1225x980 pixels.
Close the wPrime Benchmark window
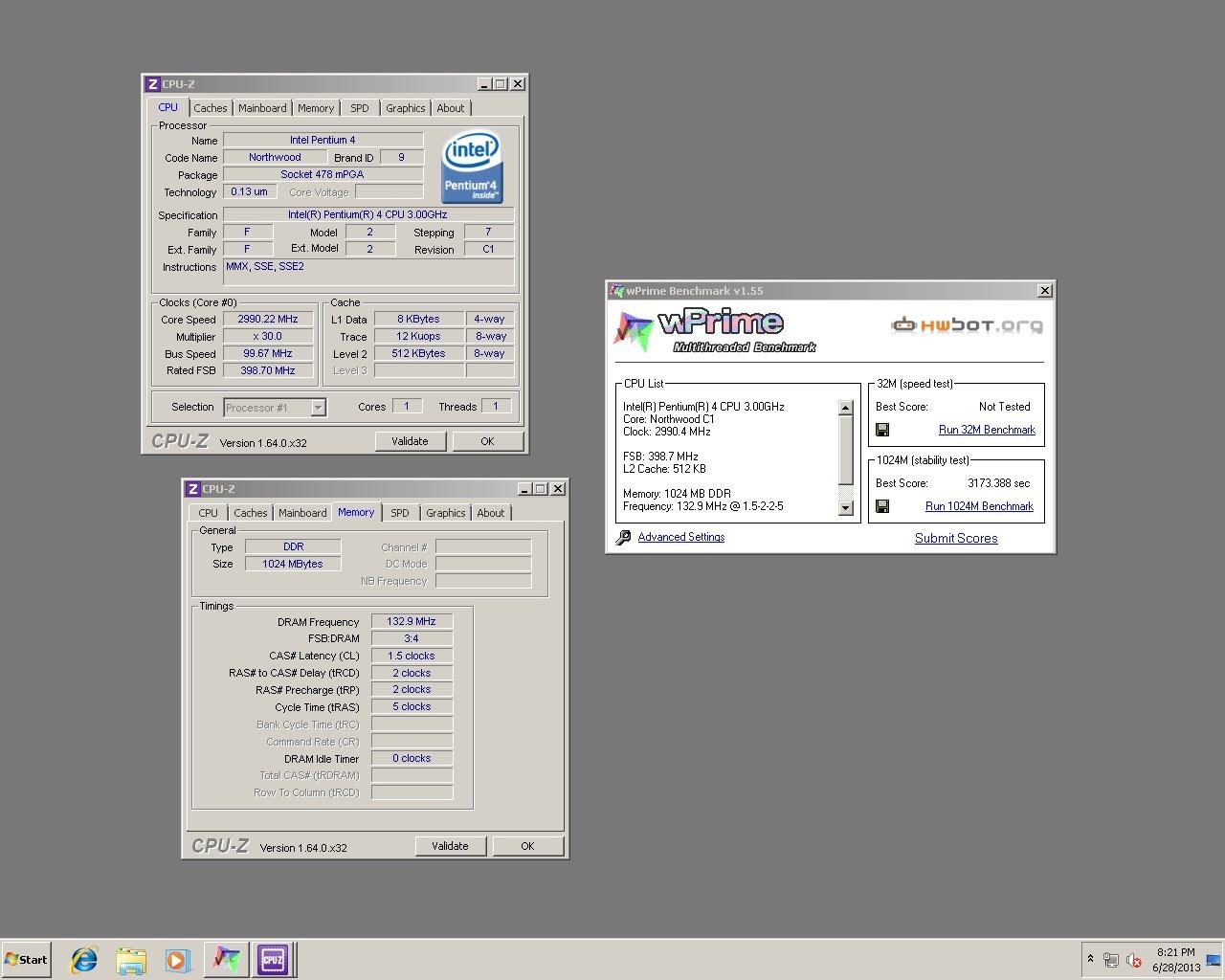[1045, 291]
